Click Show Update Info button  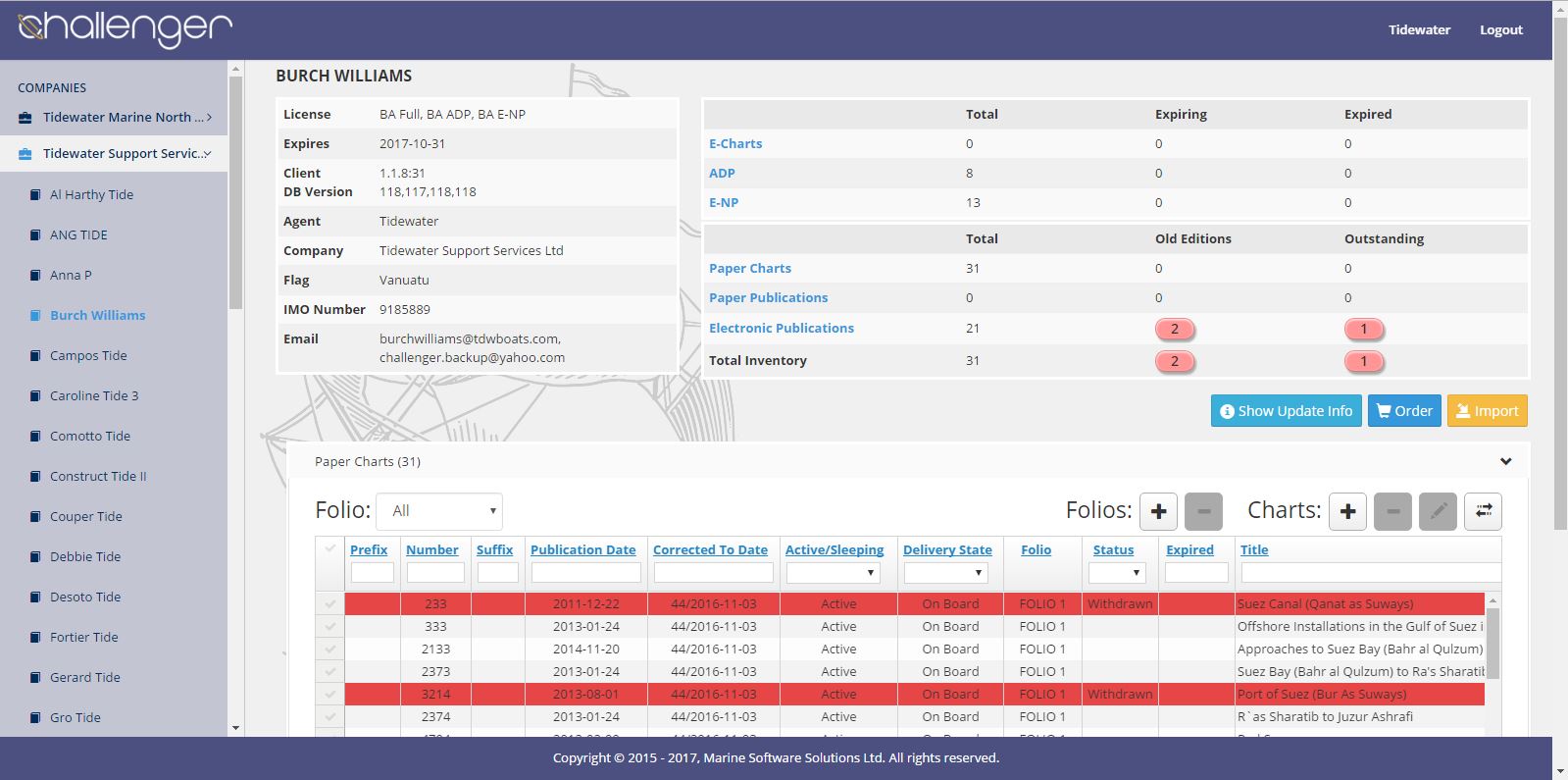pos(1286,411)
